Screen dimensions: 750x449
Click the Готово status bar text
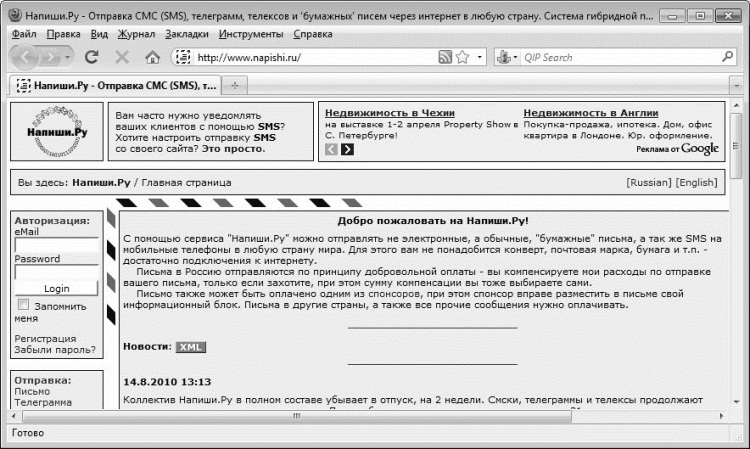(x=28, y=433)
